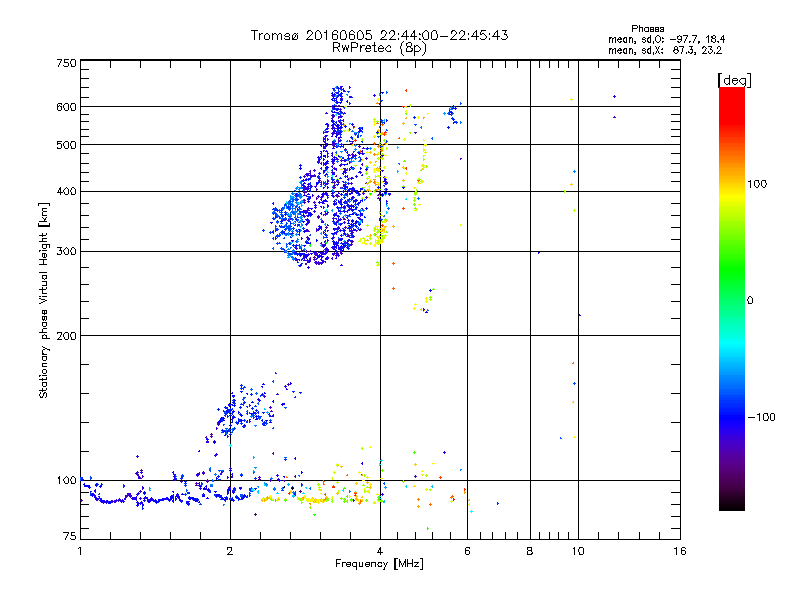
Task: Click the y-axis label '750'
Action: (66, 63)
